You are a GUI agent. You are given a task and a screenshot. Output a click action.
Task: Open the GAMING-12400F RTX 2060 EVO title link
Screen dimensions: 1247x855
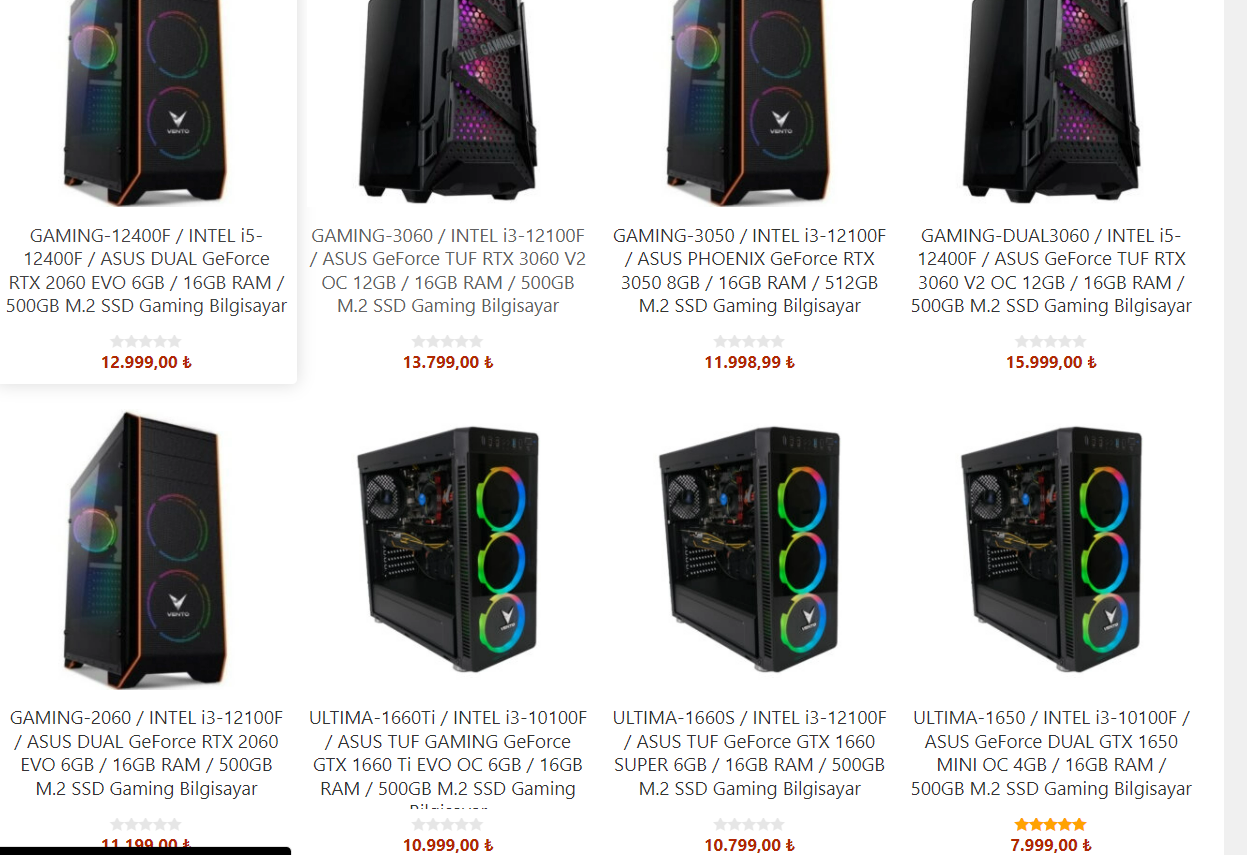146,271
